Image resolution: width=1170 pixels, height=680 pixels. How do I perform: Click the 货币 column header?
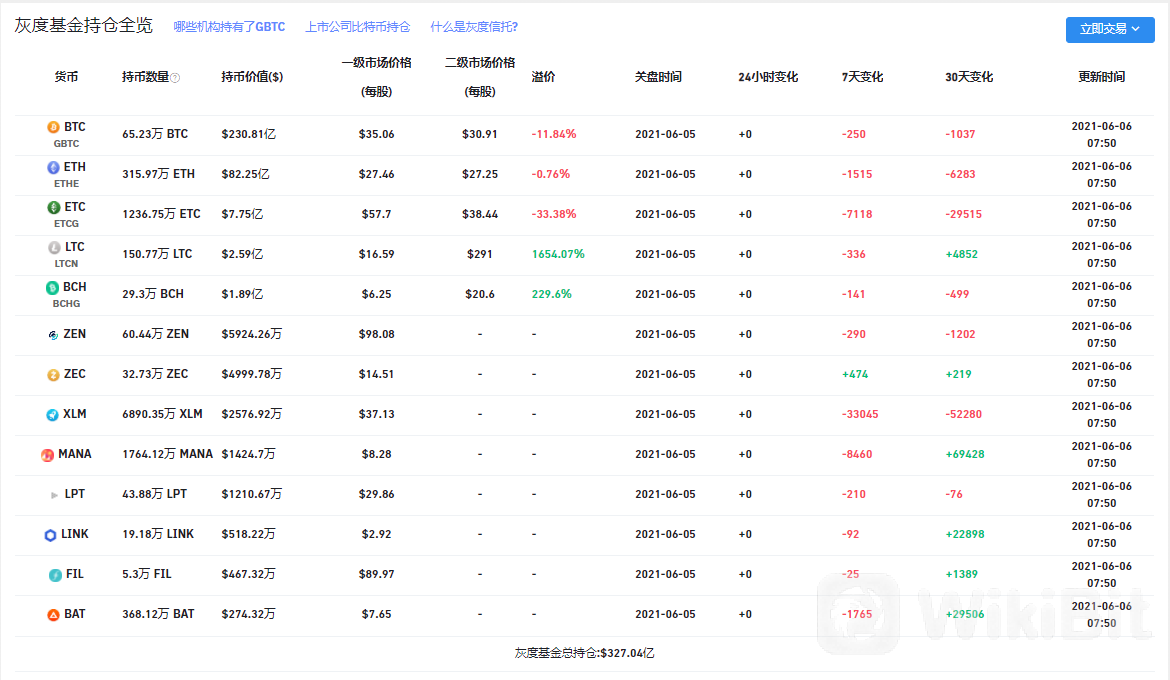click(x=66, y=77)
